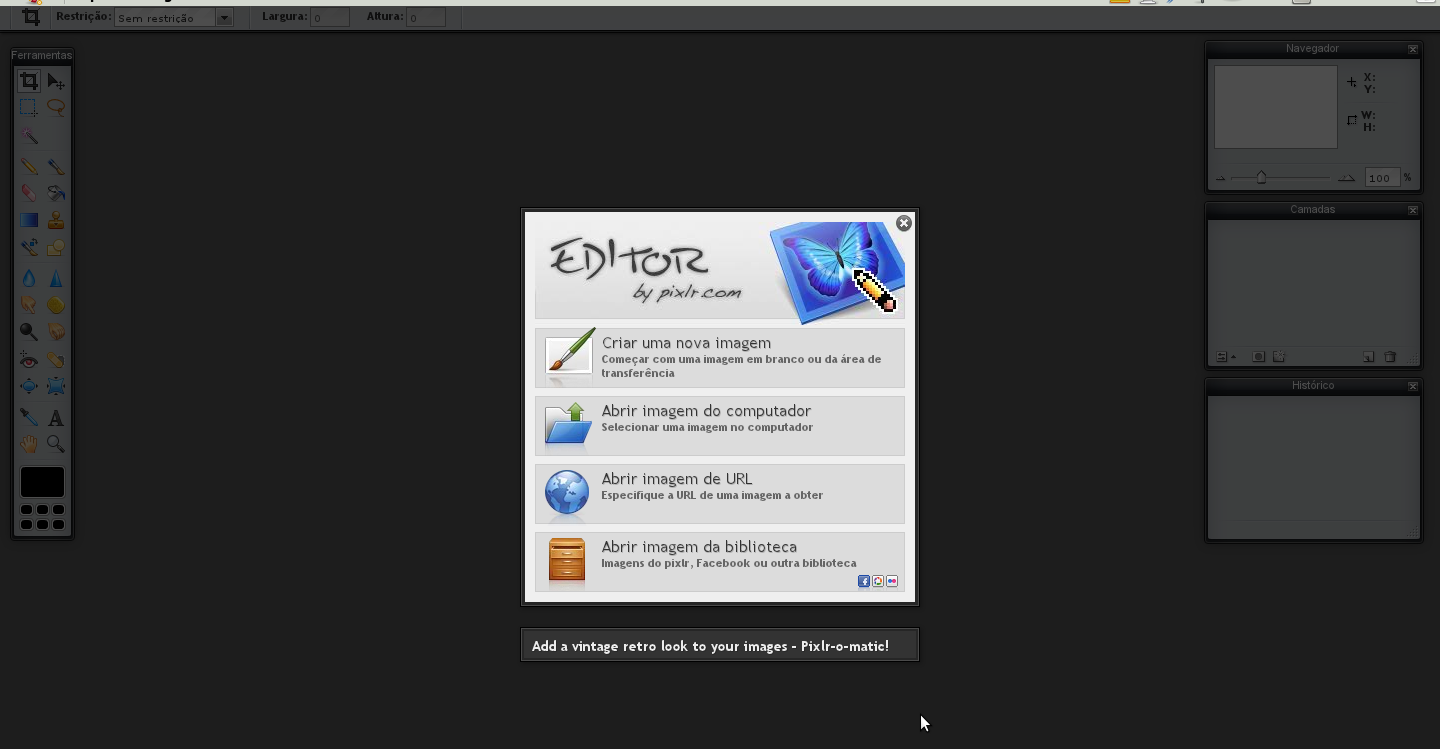Select the Zoom magnifier tool
The width and height of the screenshot is (1440, 749).
(56, 444)
